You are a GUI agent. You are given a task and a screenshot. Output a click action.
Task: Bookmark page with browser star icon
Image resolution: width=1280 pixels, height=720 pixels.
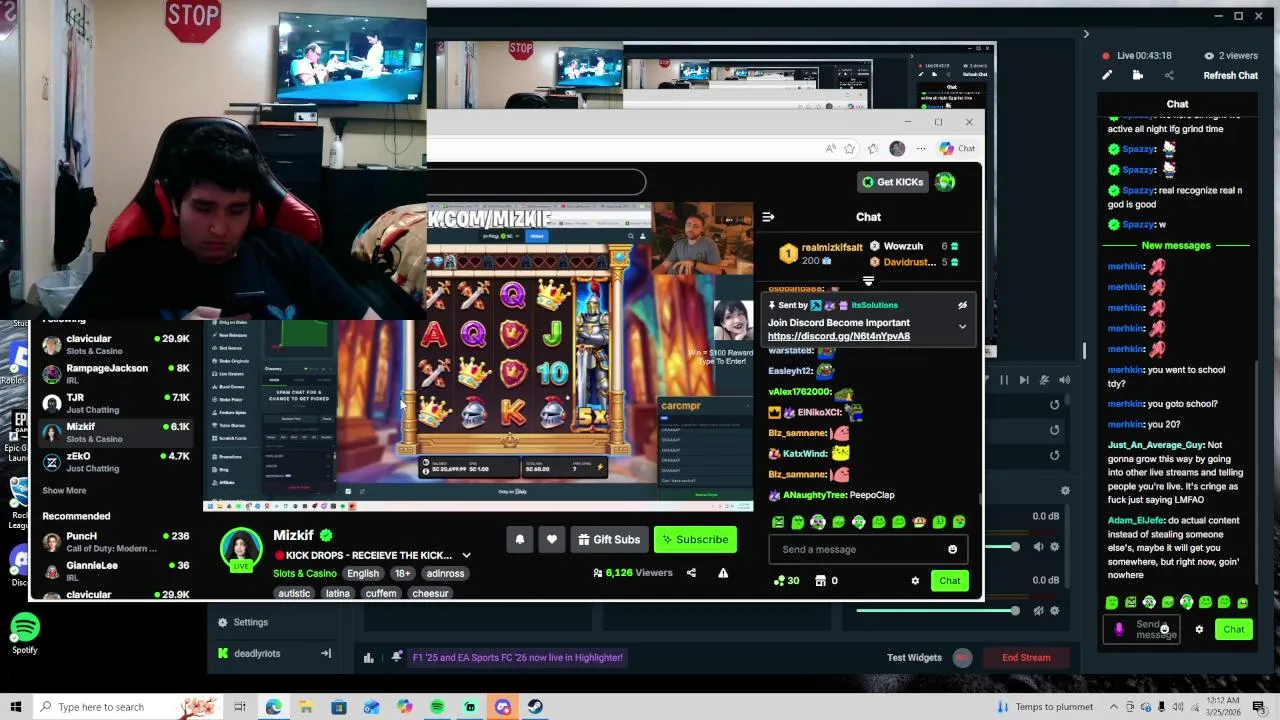pos(849,149)
